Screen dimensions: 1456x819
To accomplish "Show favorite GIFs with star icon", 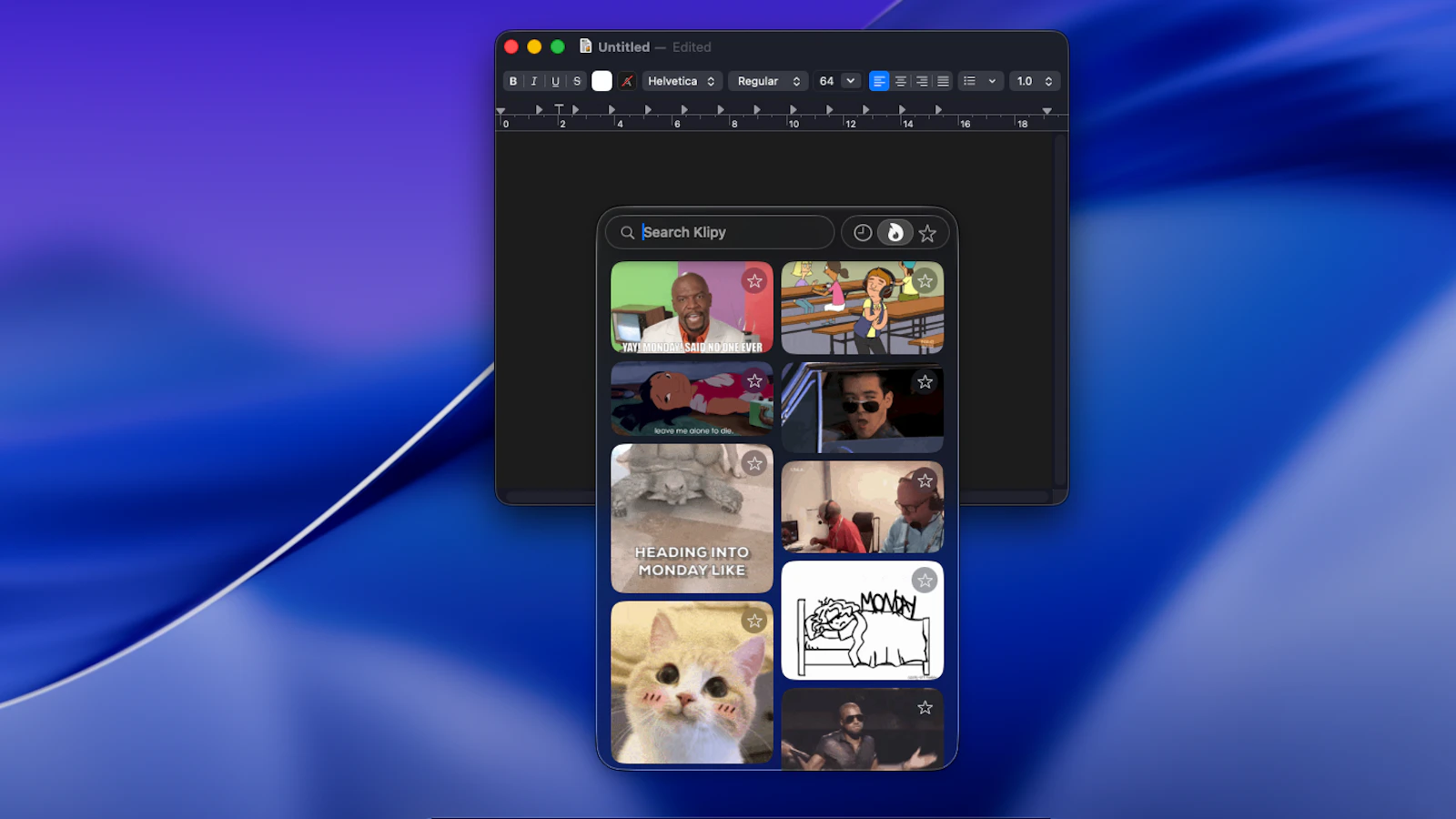I will click(x=927, y=233).
